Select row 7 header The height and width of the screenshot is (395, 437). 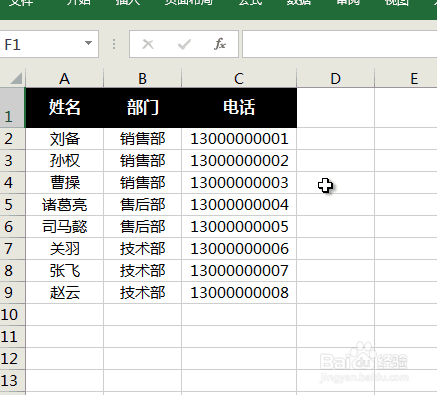(12, 249)
